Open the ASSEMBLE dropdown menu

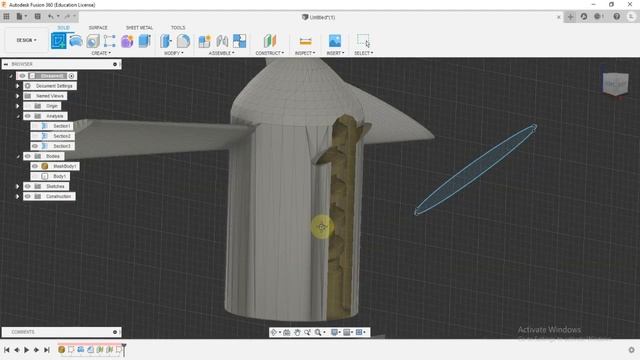point(221,53)
